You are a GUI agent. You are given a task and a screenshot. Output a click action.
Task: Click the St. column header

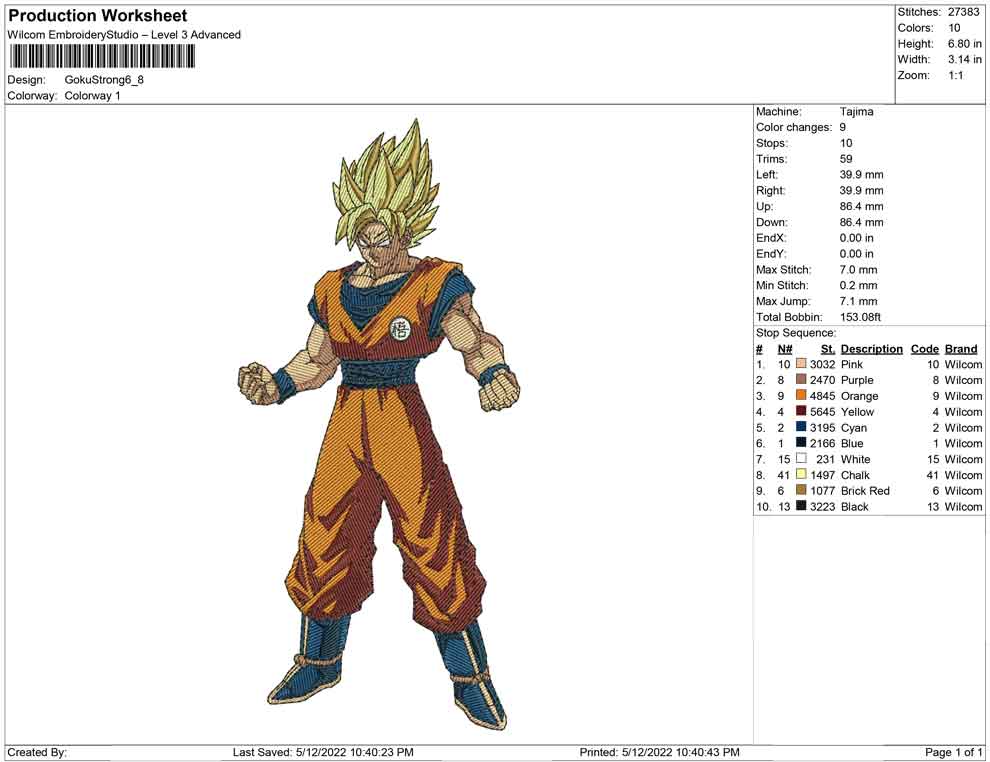click(827, 349)
